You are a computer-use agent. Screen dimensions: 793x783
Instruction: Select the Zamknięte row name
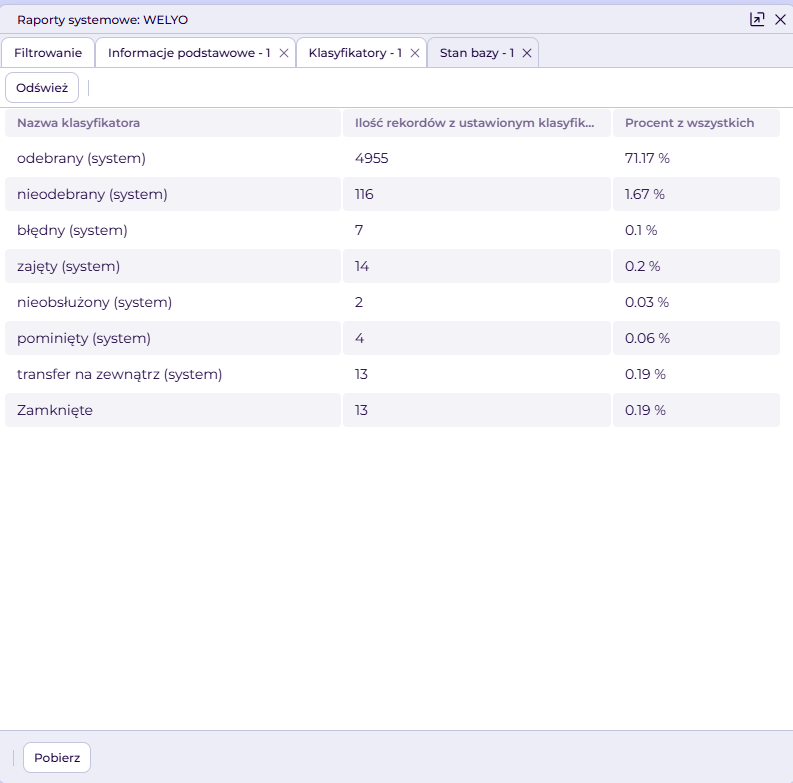coord(55,410)
